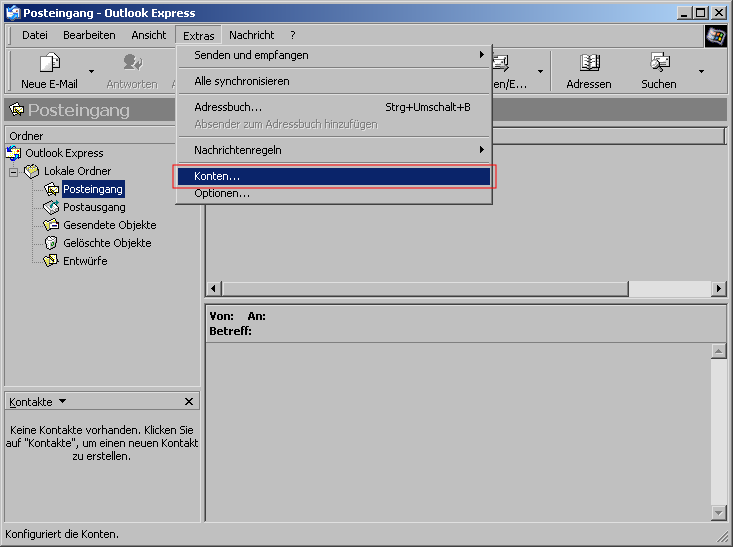Viewport: 733px width, 547px height.
Task: Click the Windows logo throbber icon
Action: (x=715, y=36)
